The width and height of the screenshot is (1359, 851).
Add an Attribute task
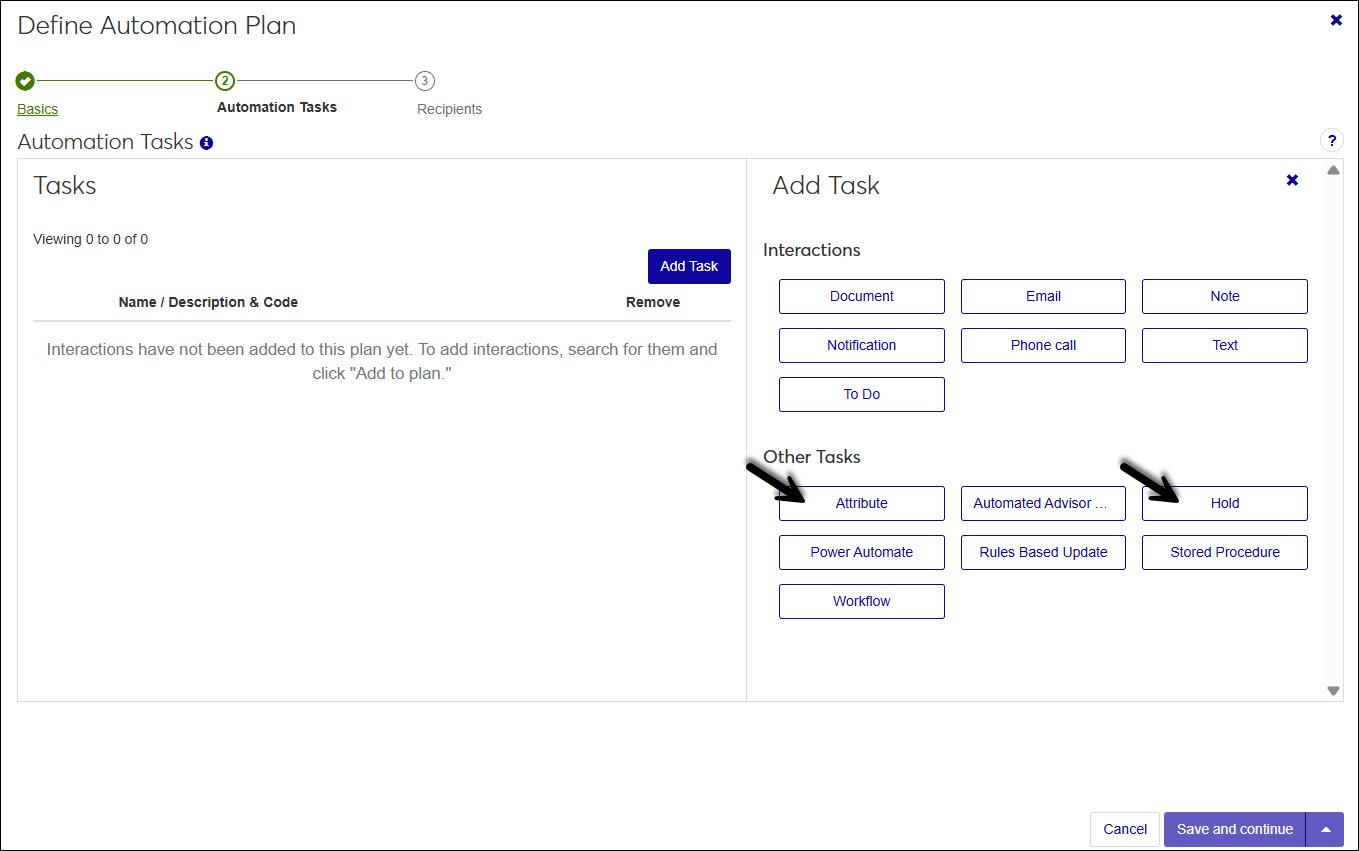861,503
